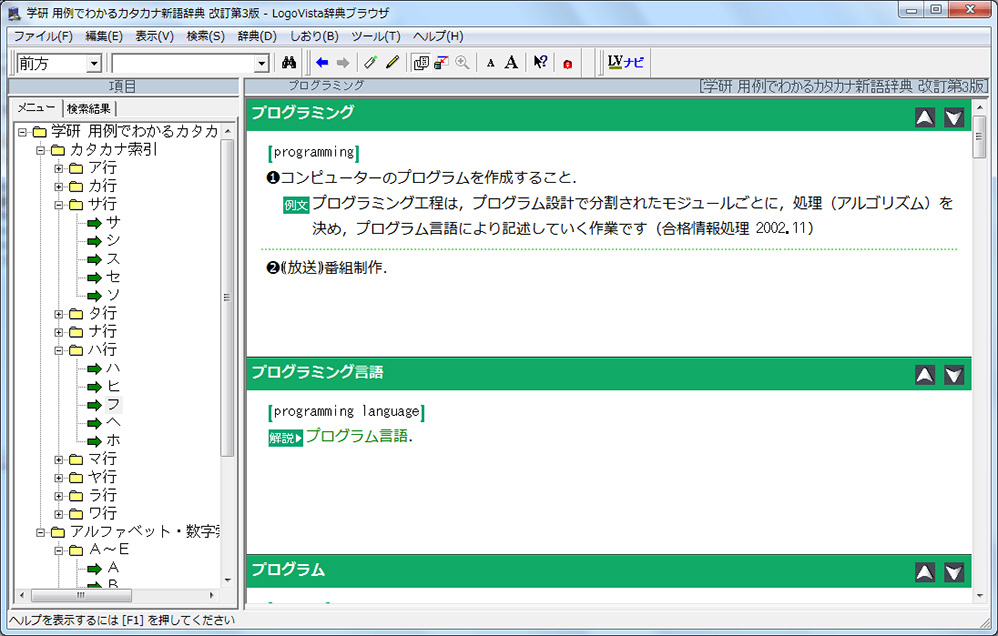Increase font size with large A
Screen dimensions: 998x636
point(511,62)
